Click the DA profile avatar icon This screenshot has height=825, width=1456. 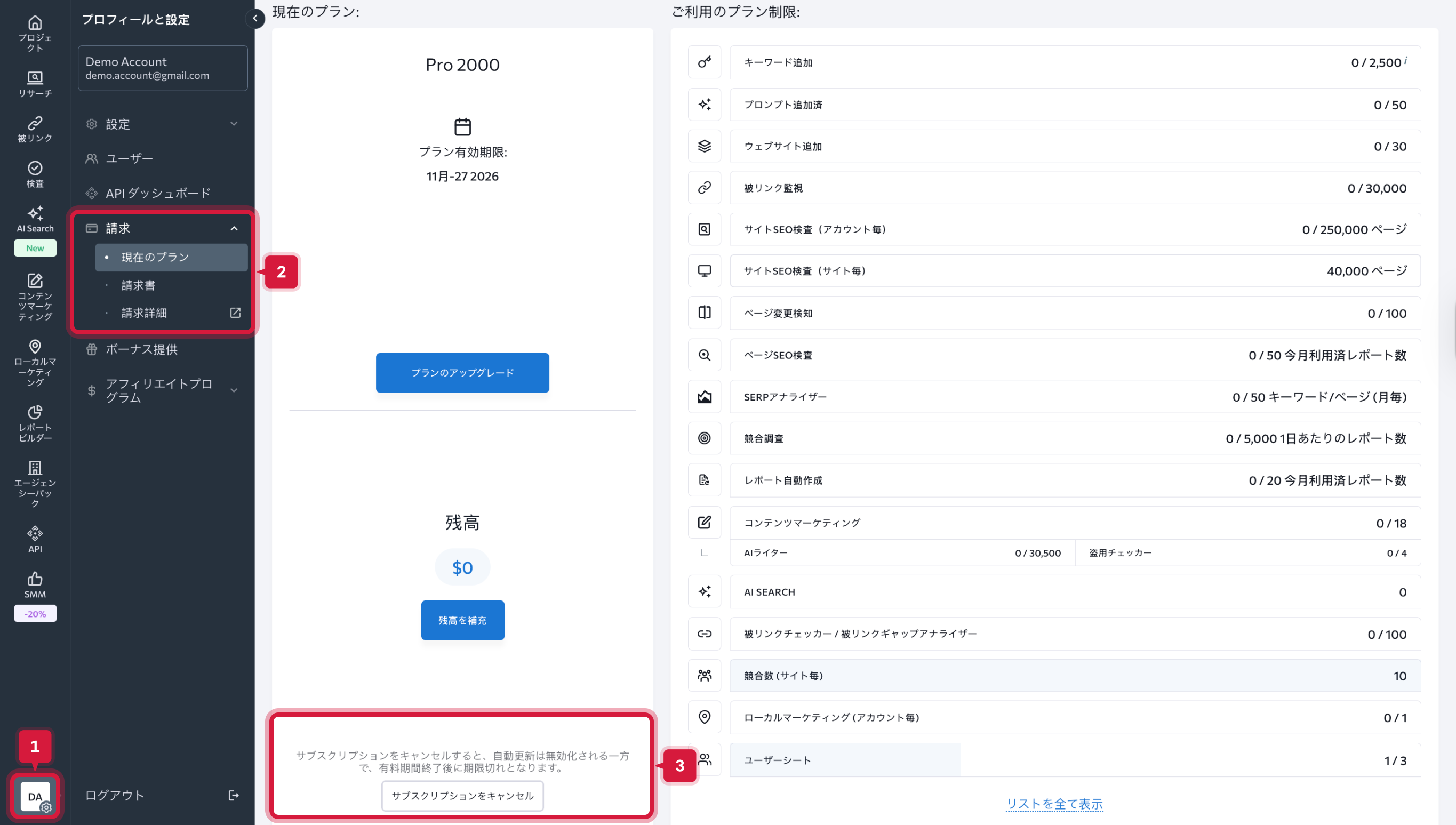coord(35,796)
